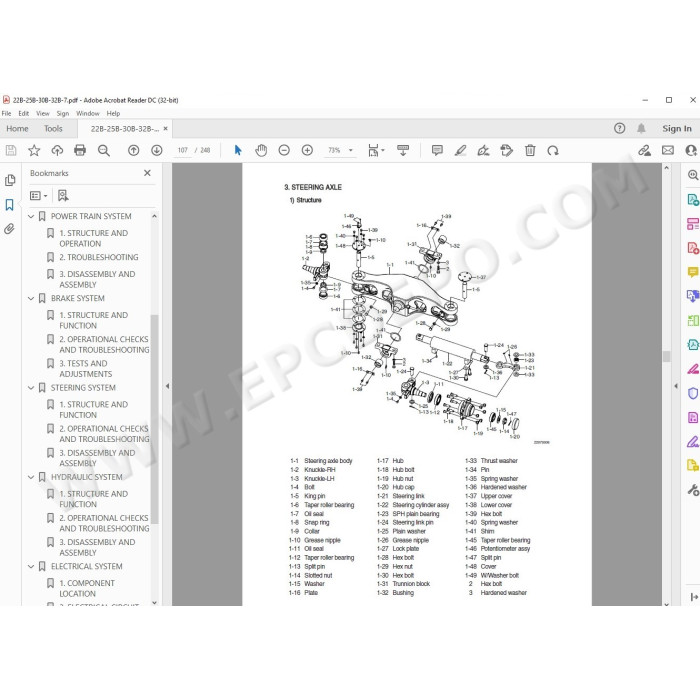
Task: Open the File menu
Action: tap(7, 113)
